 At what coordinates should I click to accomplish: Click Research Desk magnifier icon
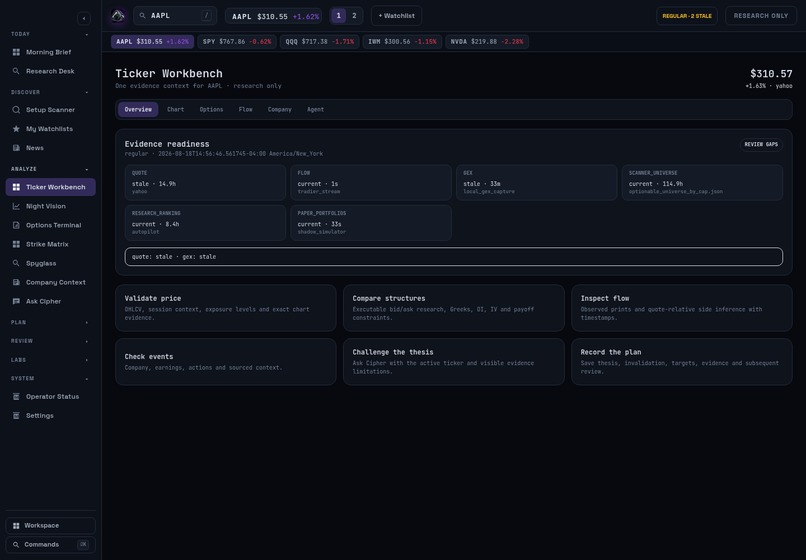(16, 71)
